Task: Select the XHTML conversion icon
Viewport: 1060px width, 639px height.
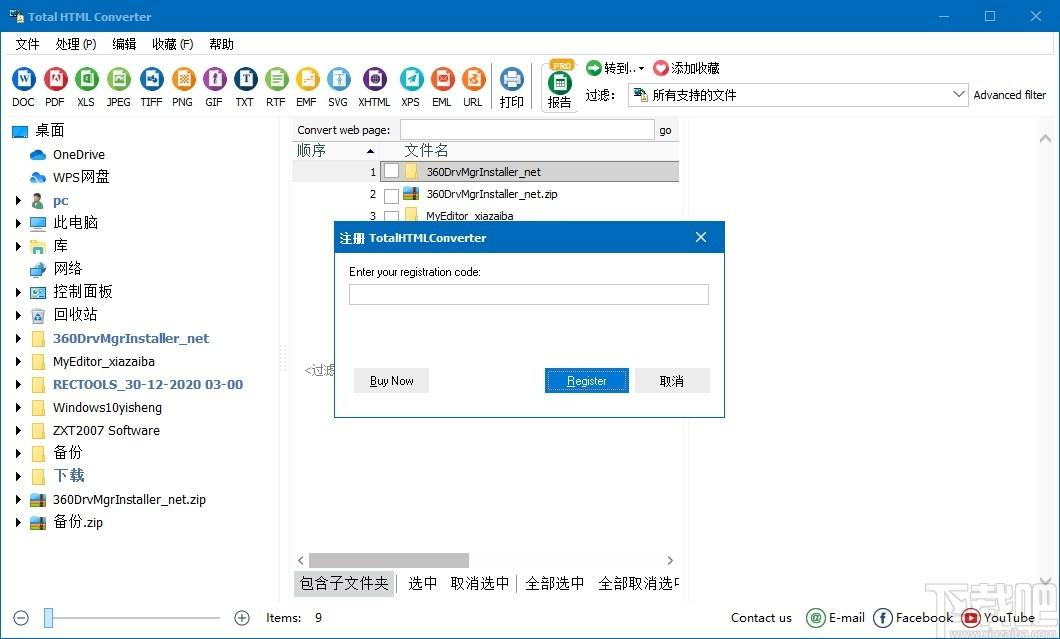Action: point(375,79)
